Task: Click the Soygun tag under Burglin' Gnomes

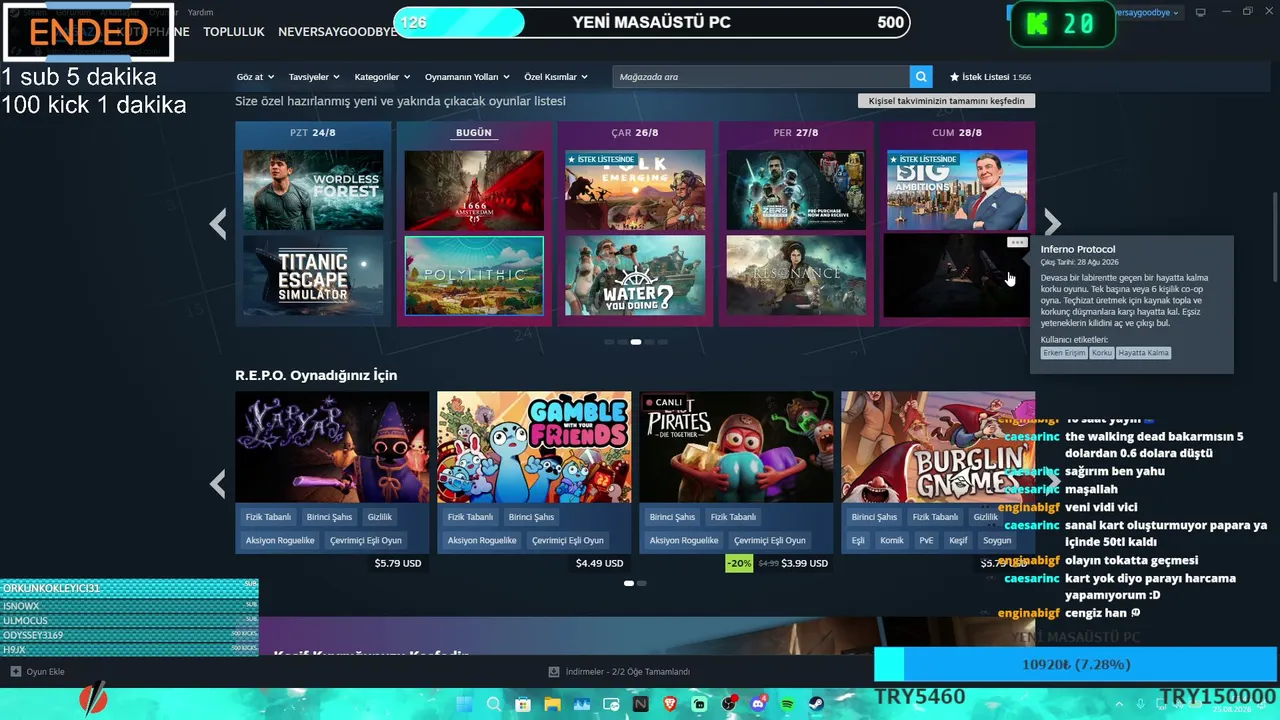Action: (997, 540)
